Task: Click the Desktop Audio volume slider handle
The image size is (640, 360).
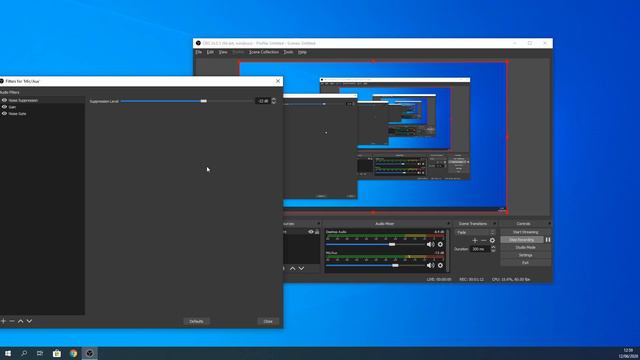Action: click(x=392, y=244)
